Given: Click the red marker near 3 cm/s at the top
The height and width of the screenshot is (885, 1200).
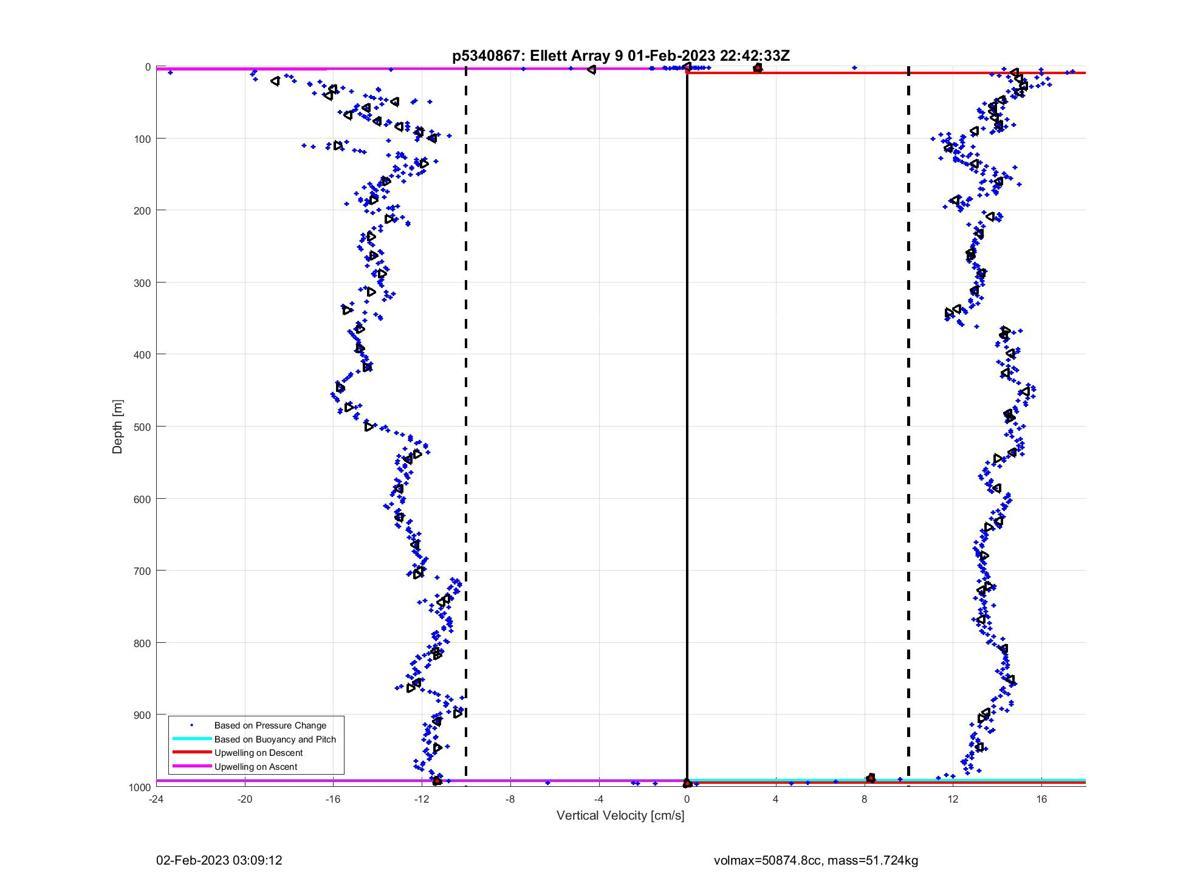Looking at the screenshot, I should tap(757, 68).
